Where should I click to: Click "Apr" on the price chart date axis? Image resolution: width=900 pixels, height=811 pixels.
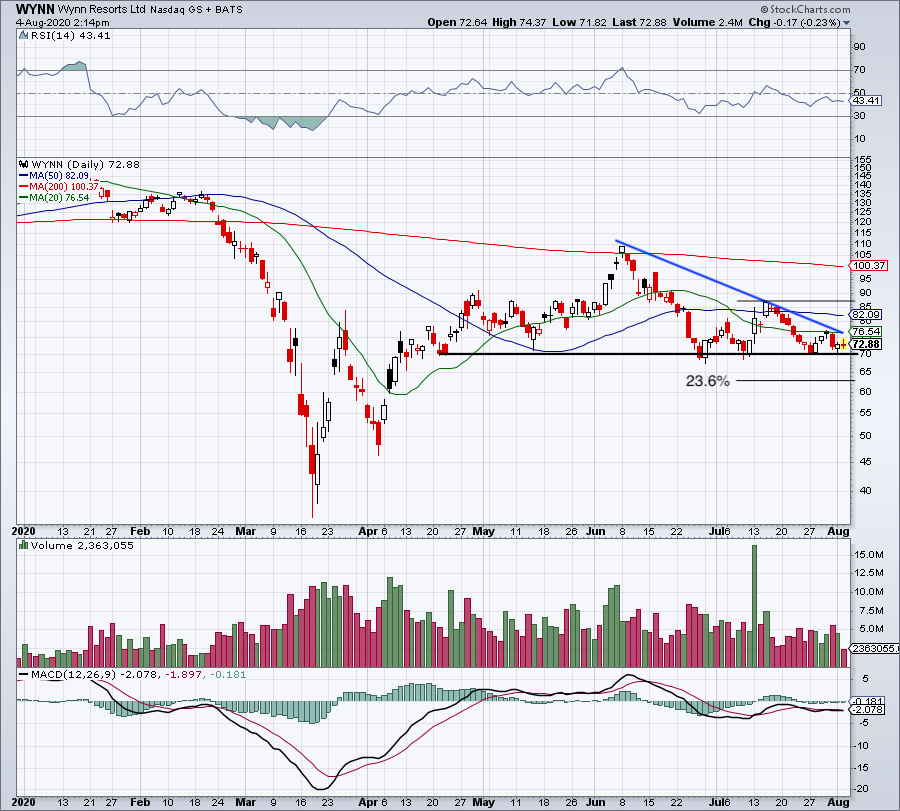click(x=368, y=531)
